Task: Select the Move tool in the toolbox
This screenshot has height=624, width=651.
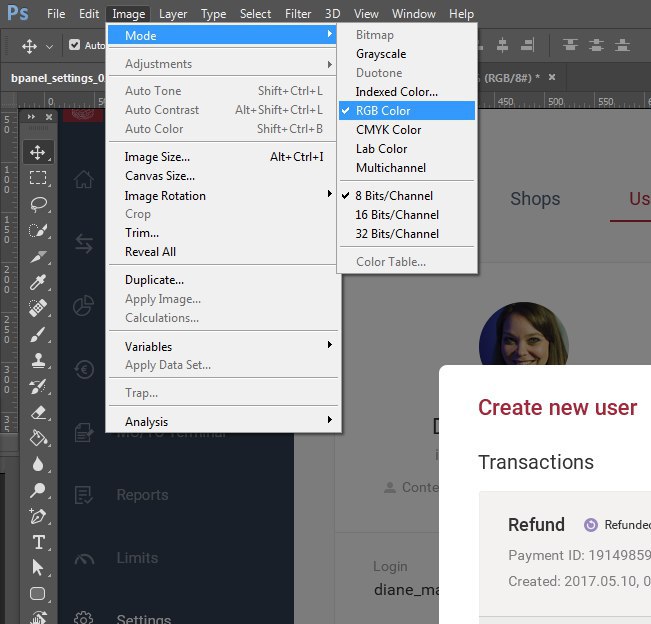Action: (37, 152)
